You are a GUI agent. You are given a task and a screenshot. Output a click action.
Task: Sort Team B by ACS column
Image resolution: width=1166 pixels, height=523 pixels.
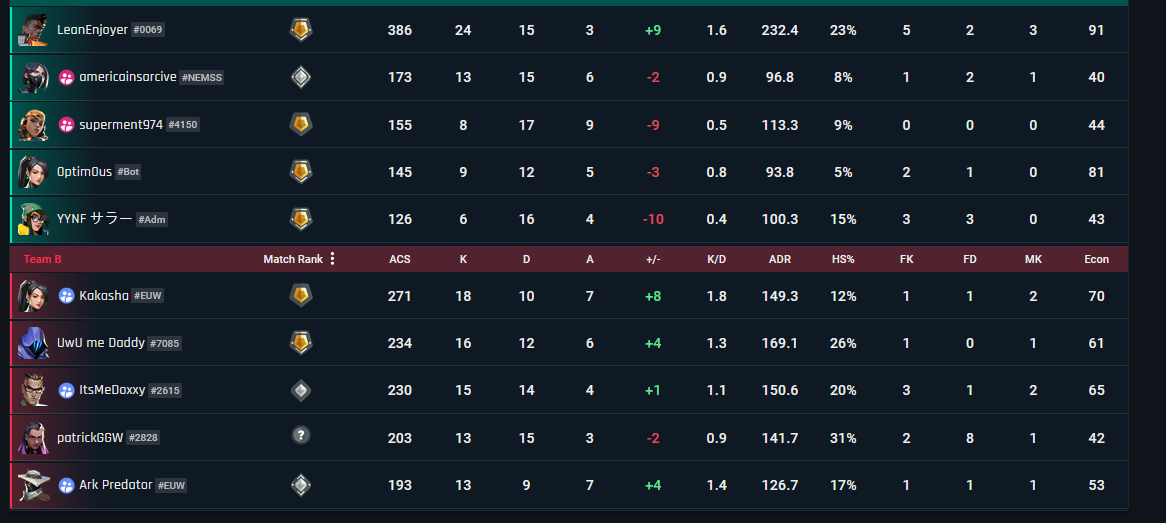[400, 260]
